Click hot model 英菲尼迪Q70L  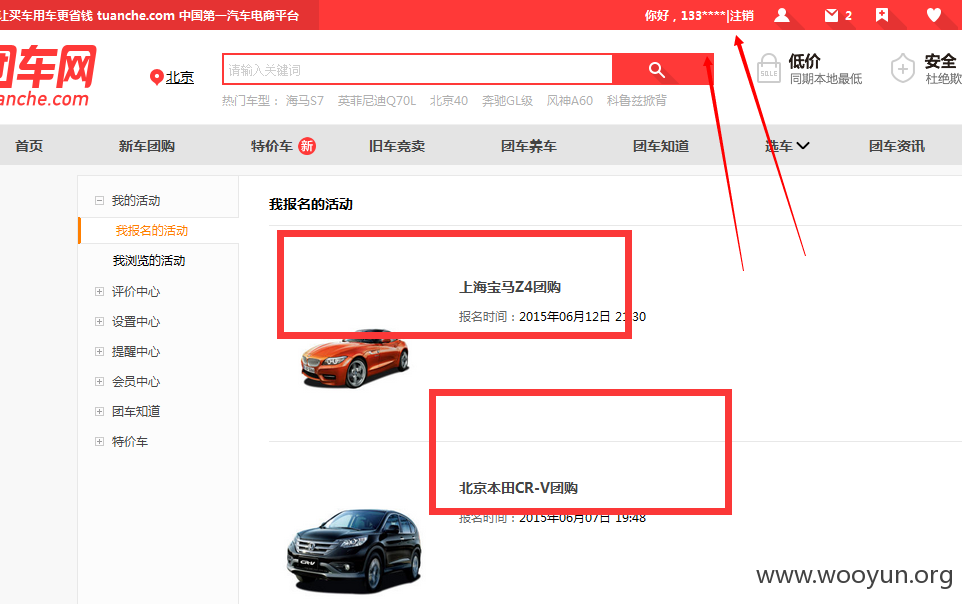click(377, 101)
